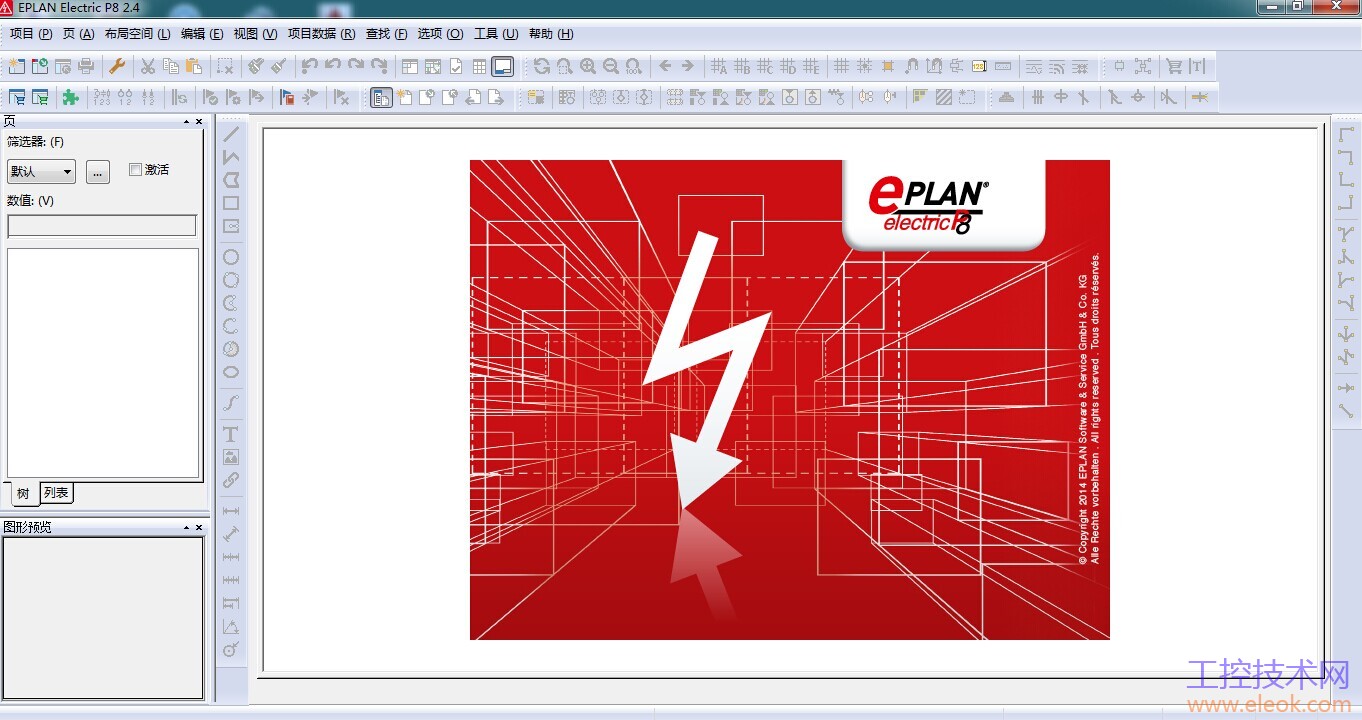Viewport: 1362px width, 720px height.
Task: Close the 页 navigator panel
Action: 199,121
